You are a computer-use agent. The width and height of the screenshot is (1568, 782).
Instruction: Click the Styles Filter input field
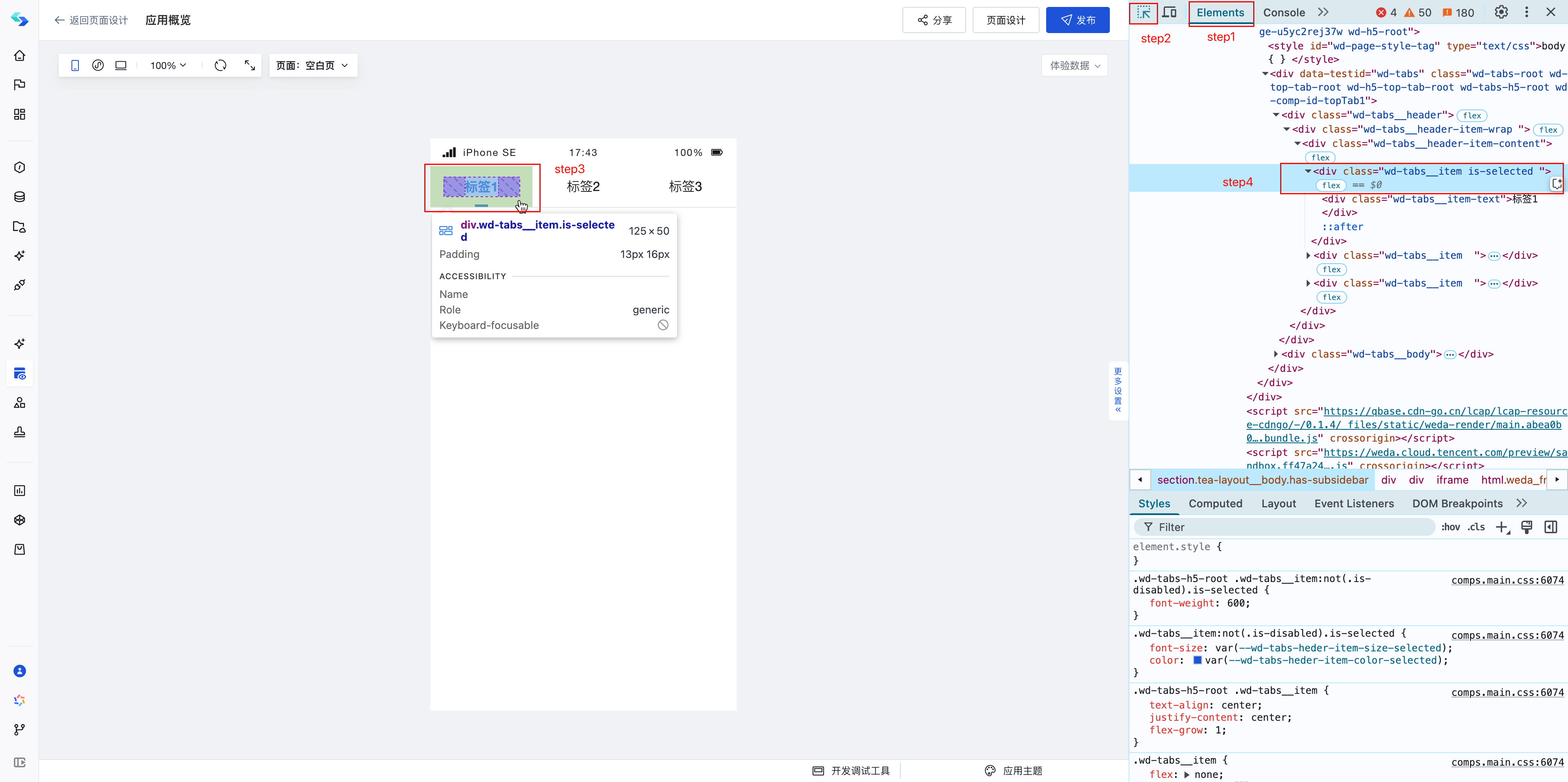click(1284, 527)
